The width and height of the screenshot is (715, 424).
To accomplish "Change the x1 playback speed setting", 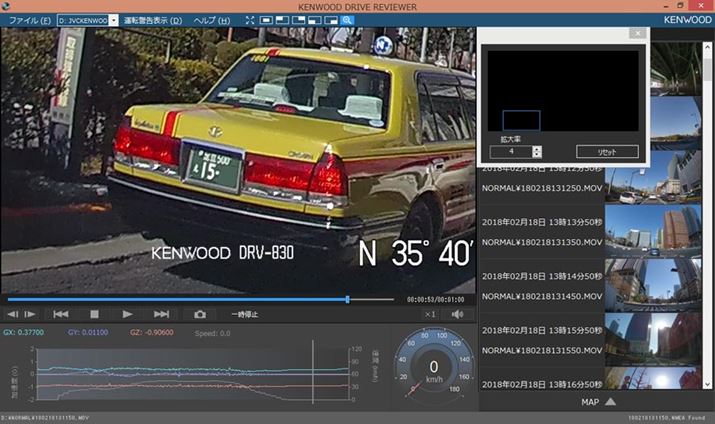I will point(430,314).
